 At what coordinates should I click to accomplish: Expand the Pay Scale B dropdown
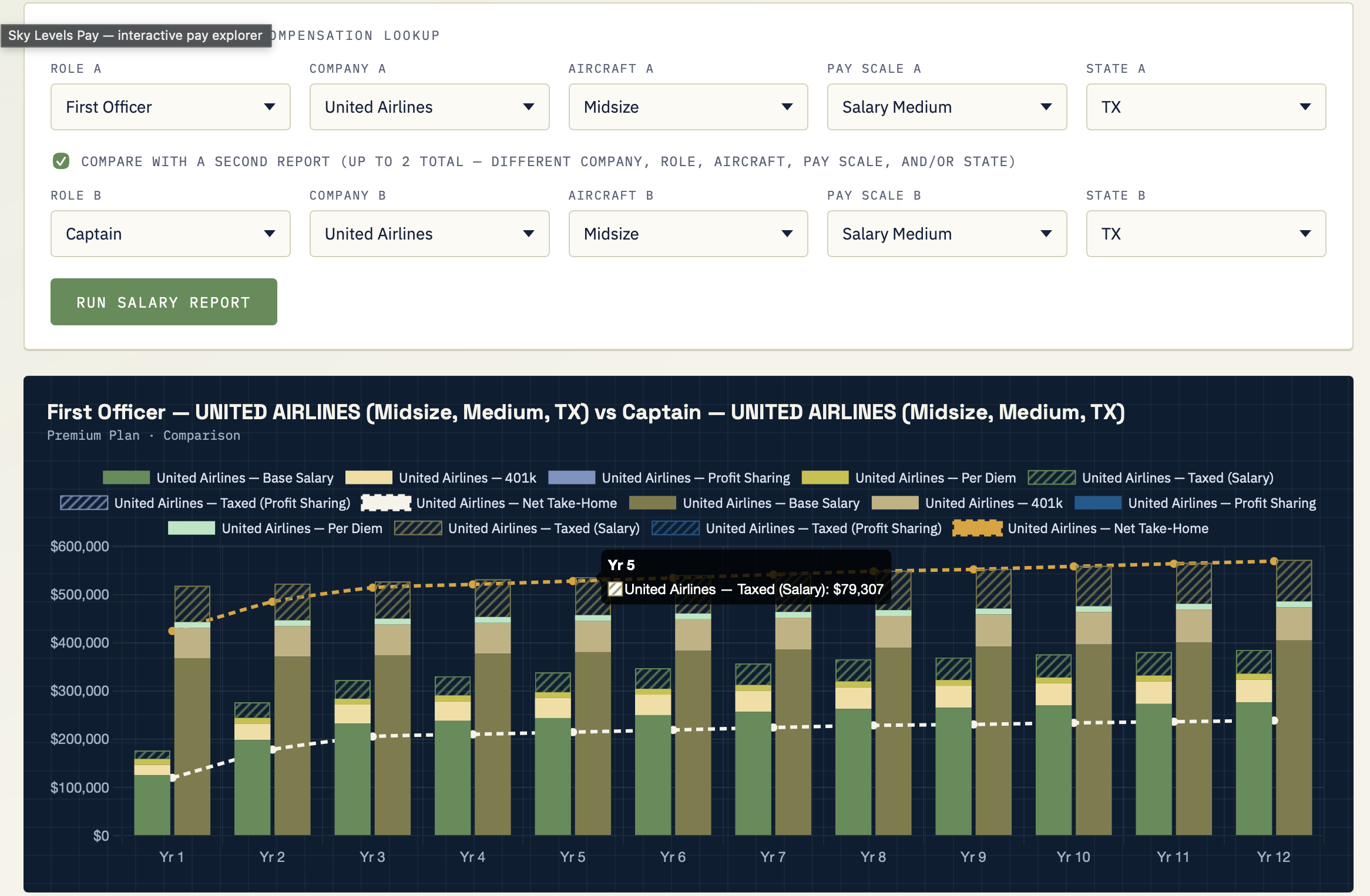click(947, 234)
